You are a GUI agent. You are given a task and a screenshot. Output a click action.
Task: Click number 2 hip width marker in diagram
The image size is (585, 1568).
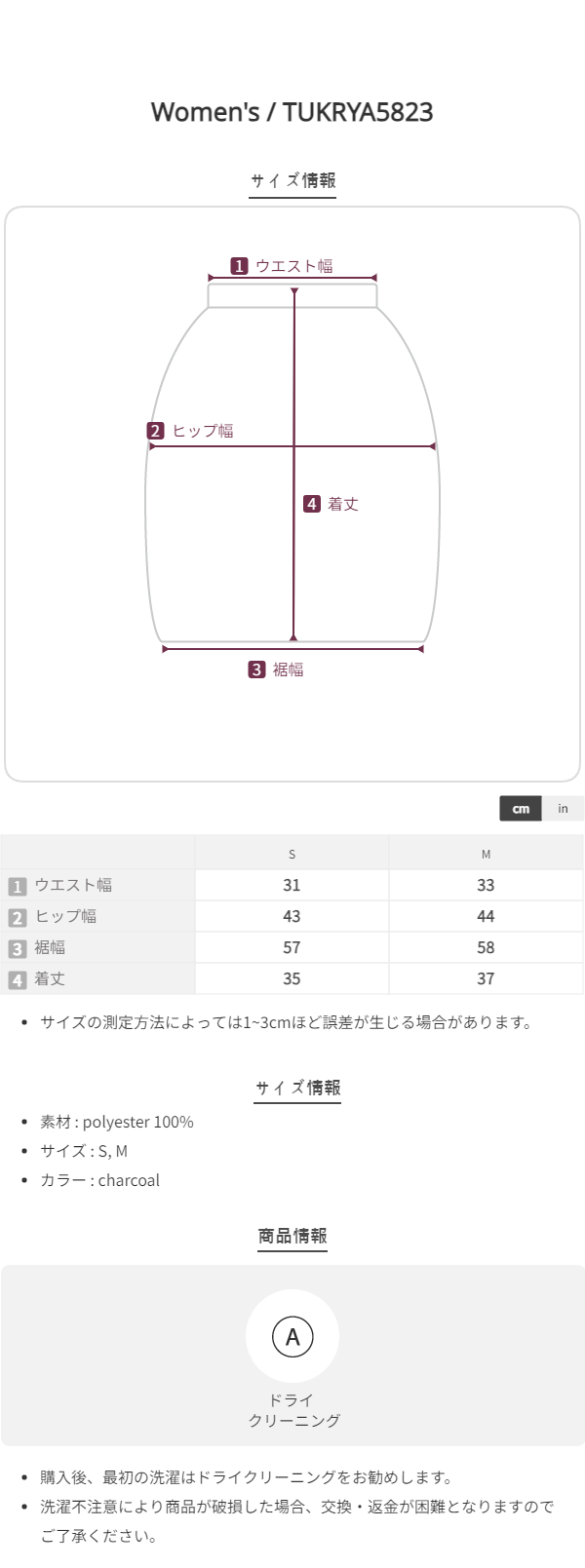(x=156, y=431)
